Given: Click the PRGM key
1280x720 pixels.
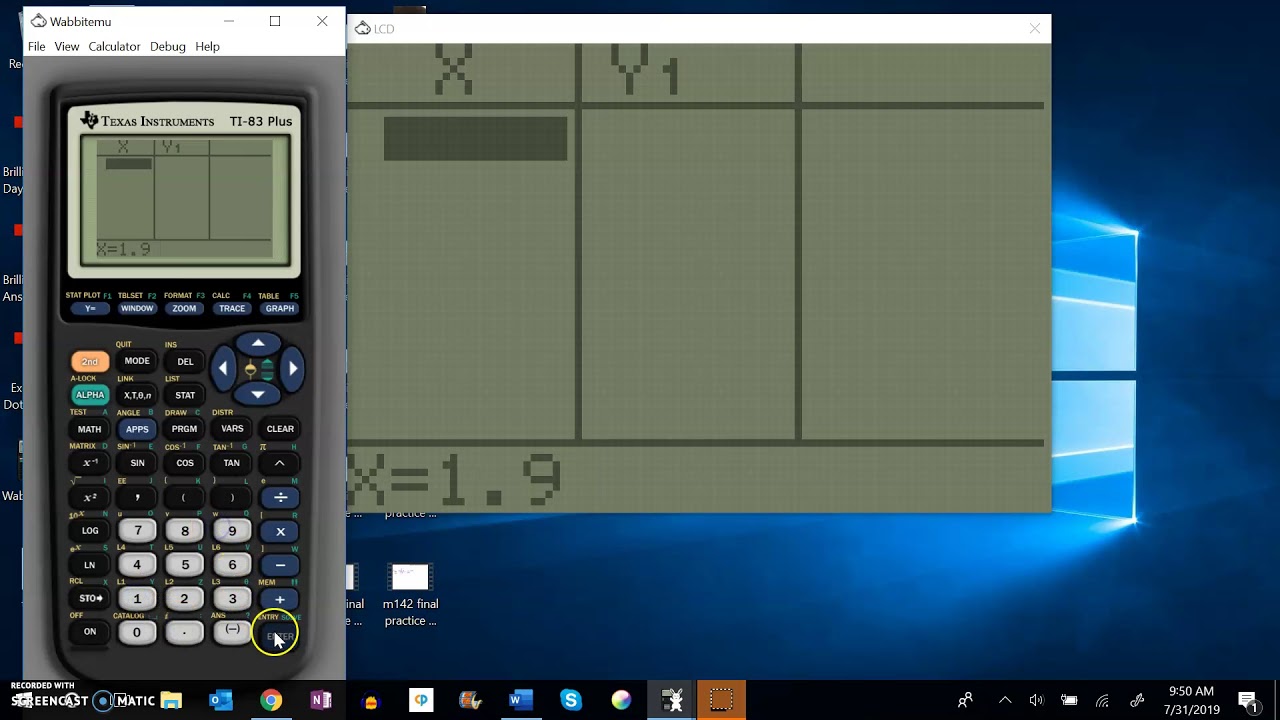Looking at the screenshot, I should tap(185, 429).
